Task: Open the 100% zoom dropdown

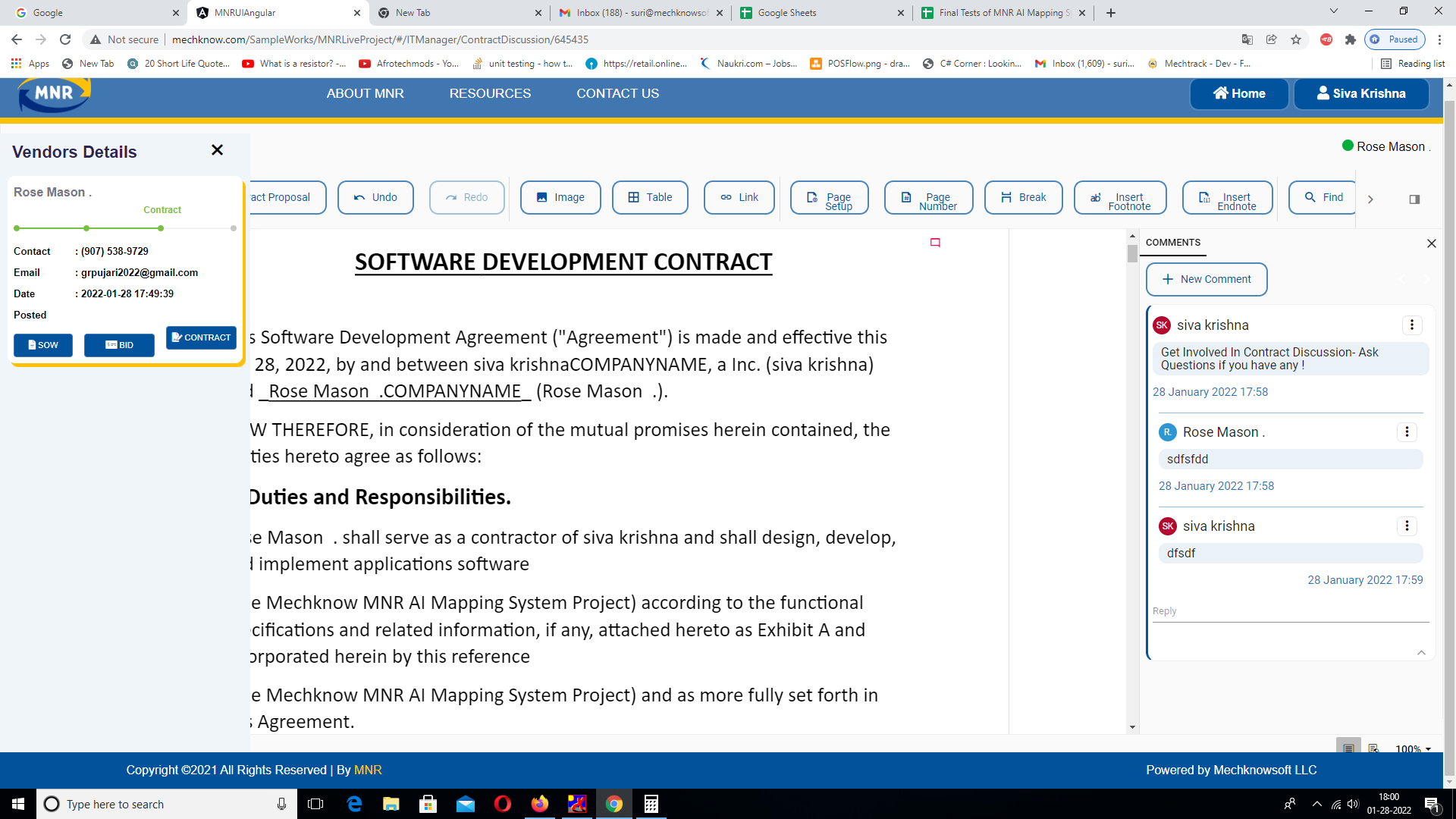Action: click(x=1413, y=748)
